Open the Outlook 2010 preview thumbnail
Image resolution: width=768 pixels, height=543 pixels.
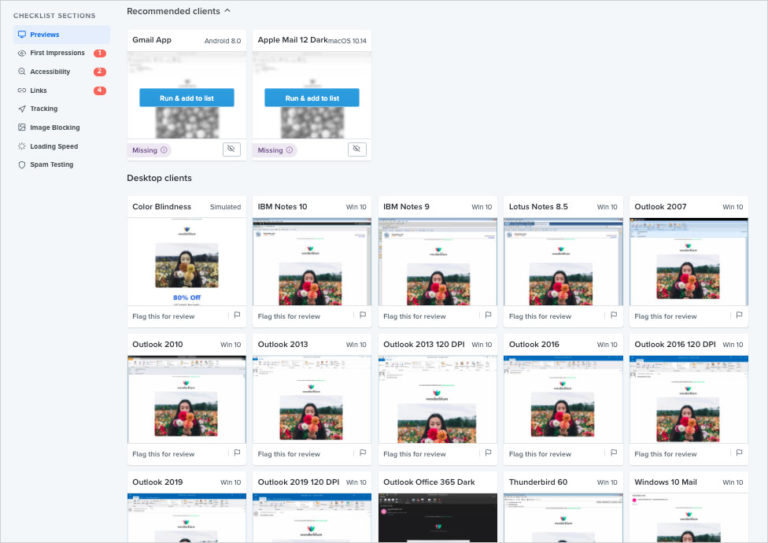coord(187,400)
